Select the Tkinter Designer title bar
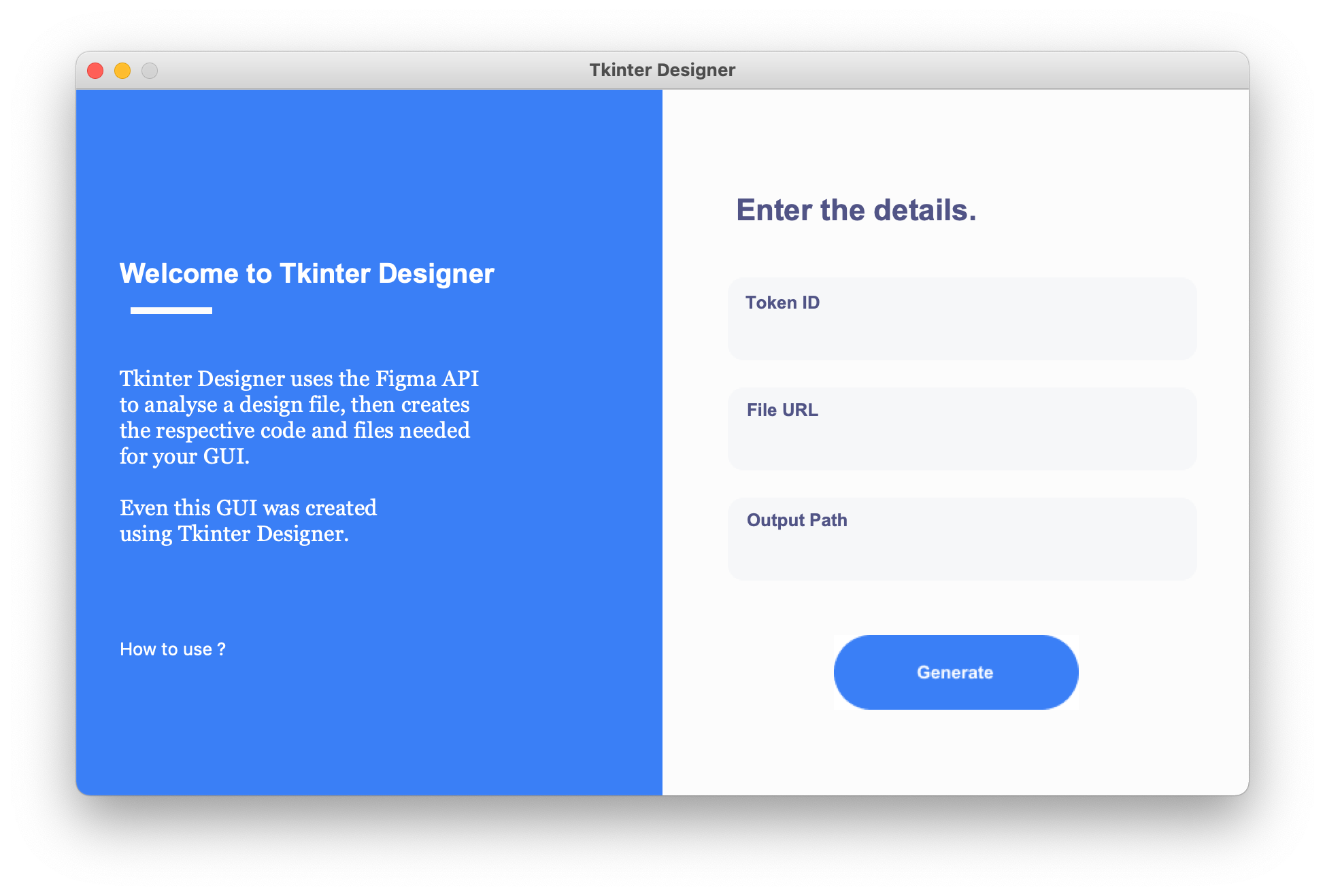 click(662, 70)
